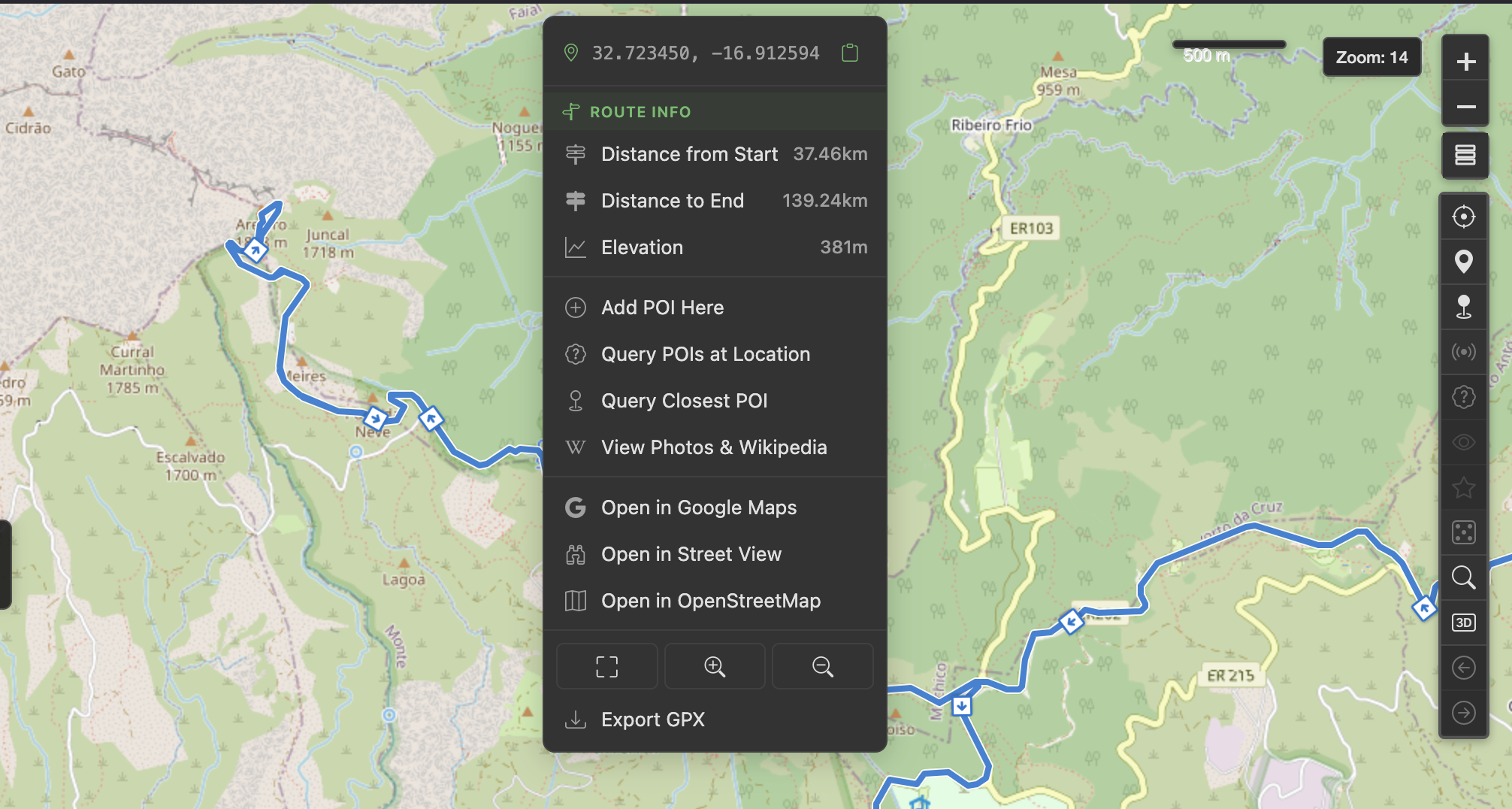
Task: Click the help question-mark icon in sidebar
Action: (1464, 397)
